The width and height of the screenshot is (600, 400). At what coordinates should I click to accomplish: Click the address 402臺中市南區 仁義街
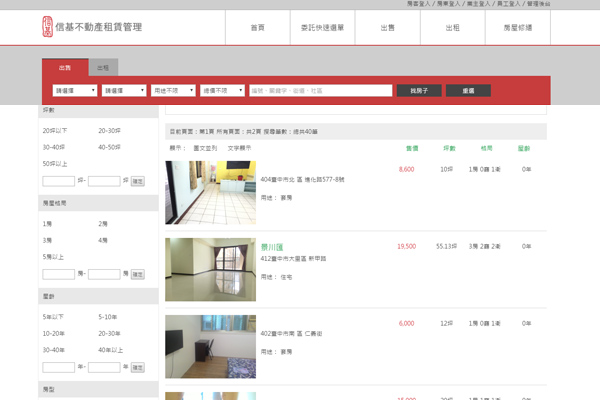click(291, 333)
